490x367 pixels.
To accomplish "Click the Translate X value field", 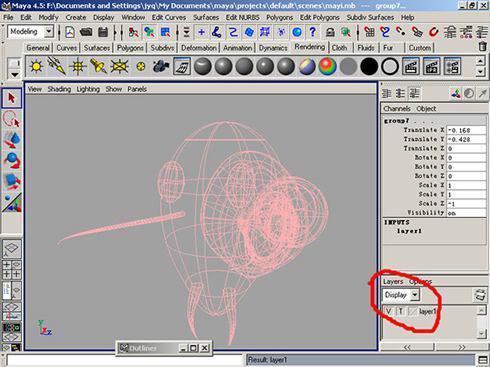I will 466,130.
